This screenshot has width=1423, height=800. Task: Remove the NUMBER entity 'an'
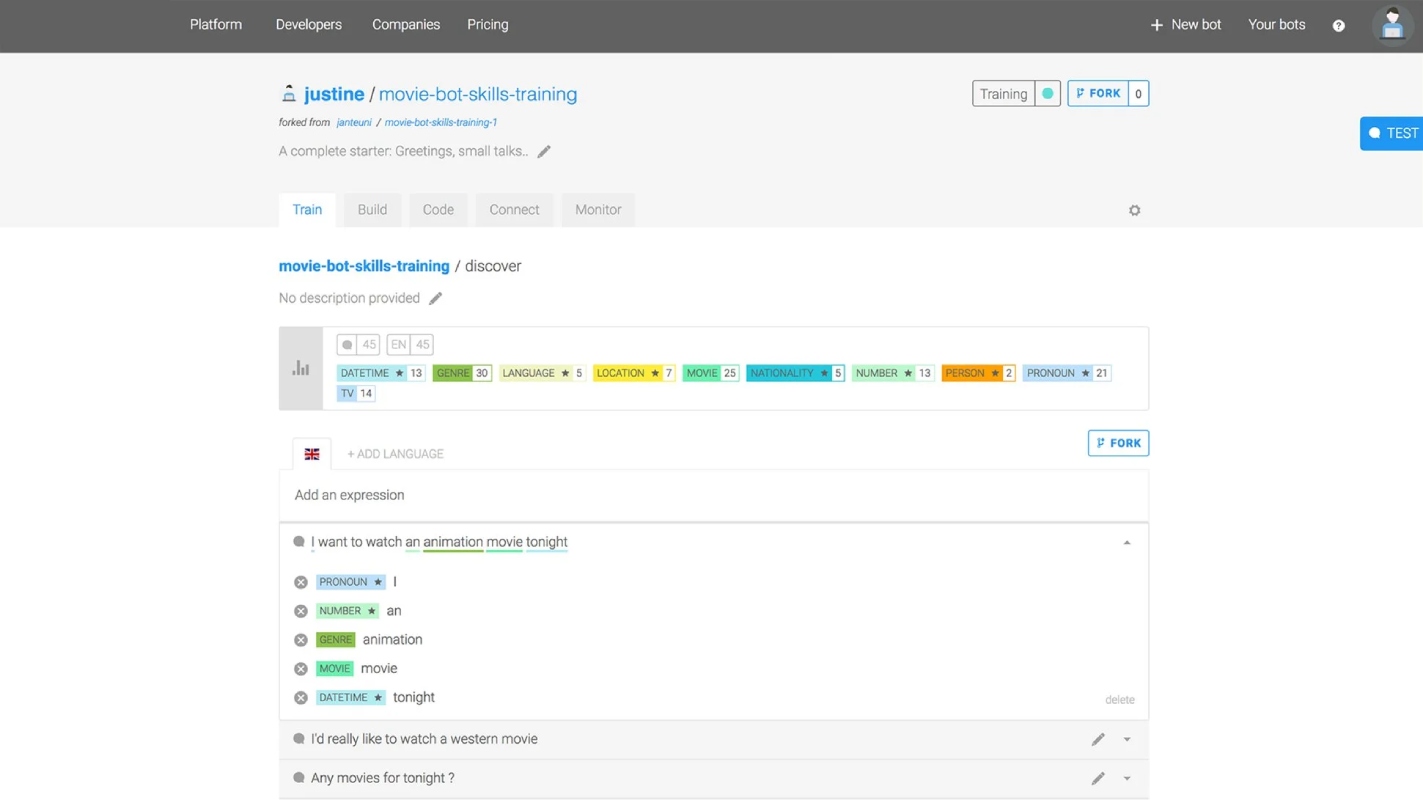click(301, 611)
